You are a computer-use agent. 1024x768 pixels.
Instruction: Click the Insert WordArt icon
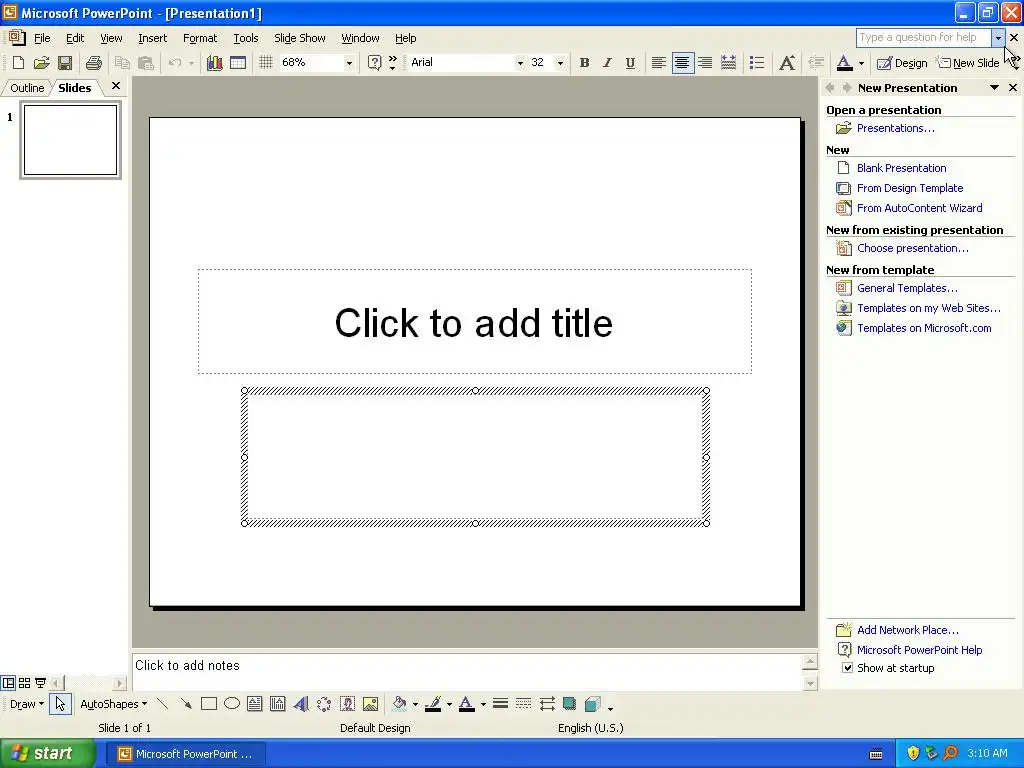pyautogui.click(x=301, y=703)
